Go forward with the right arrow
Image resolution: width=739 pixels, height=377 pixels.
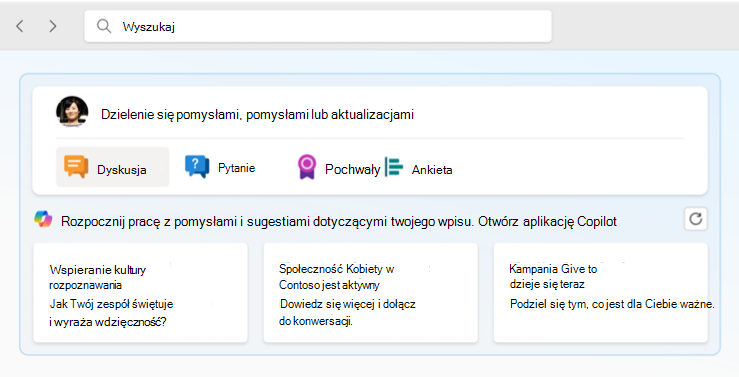[53, 26]
